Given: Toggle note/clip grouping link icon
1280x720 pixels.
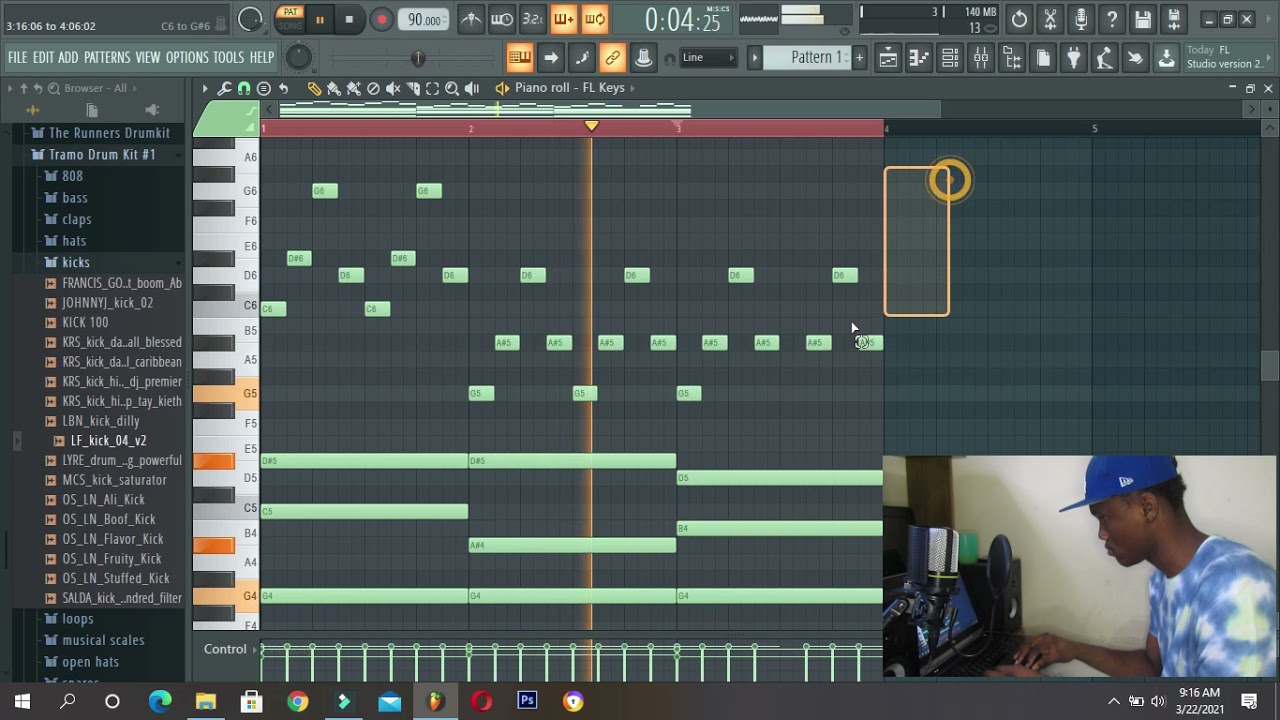Looking at the screenshot, I should pos(612,58).
